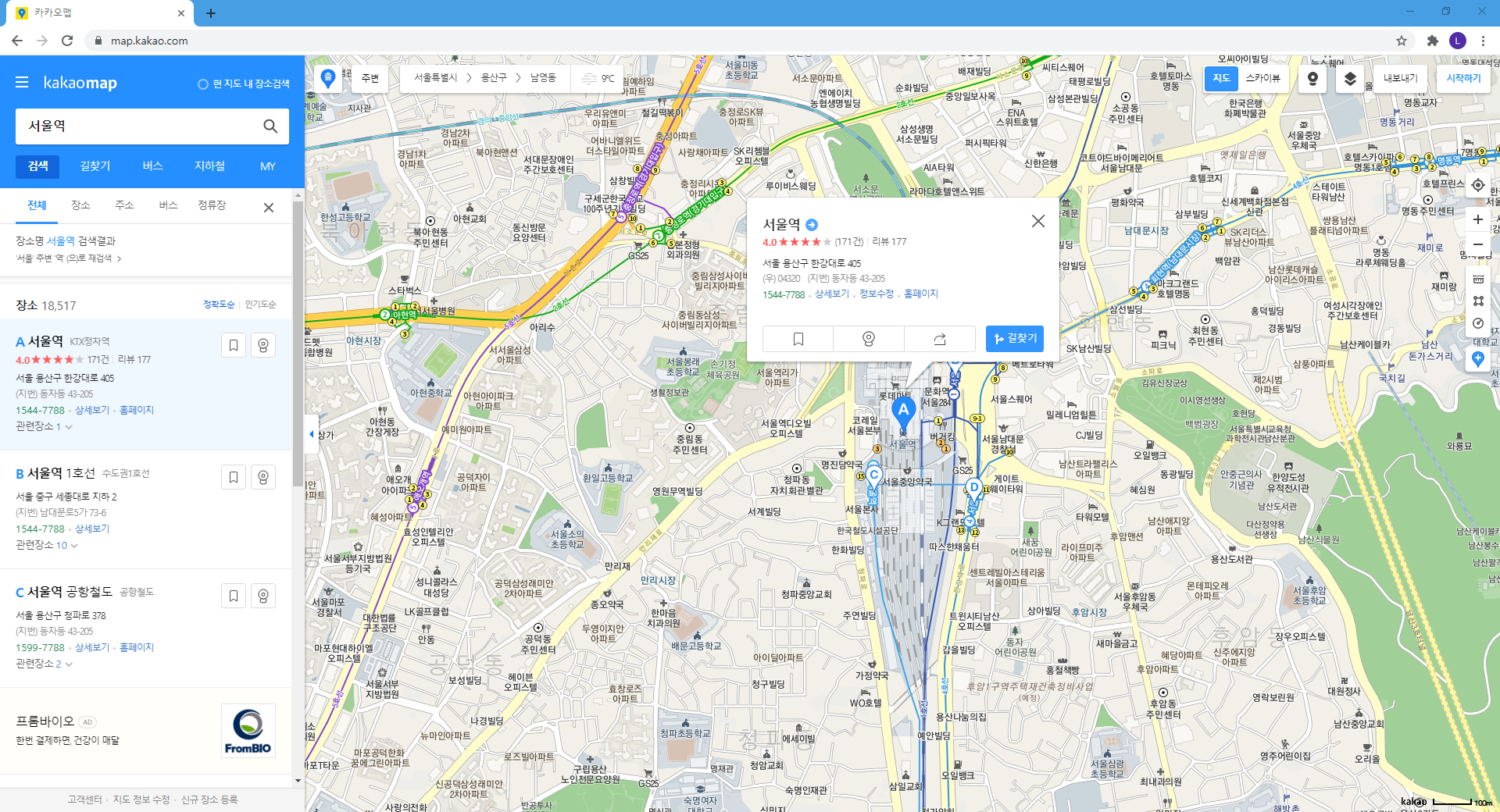Viewport: 1500px width, 812px height.
Task: Sort results by 인기도순
Action: (260, 304)
